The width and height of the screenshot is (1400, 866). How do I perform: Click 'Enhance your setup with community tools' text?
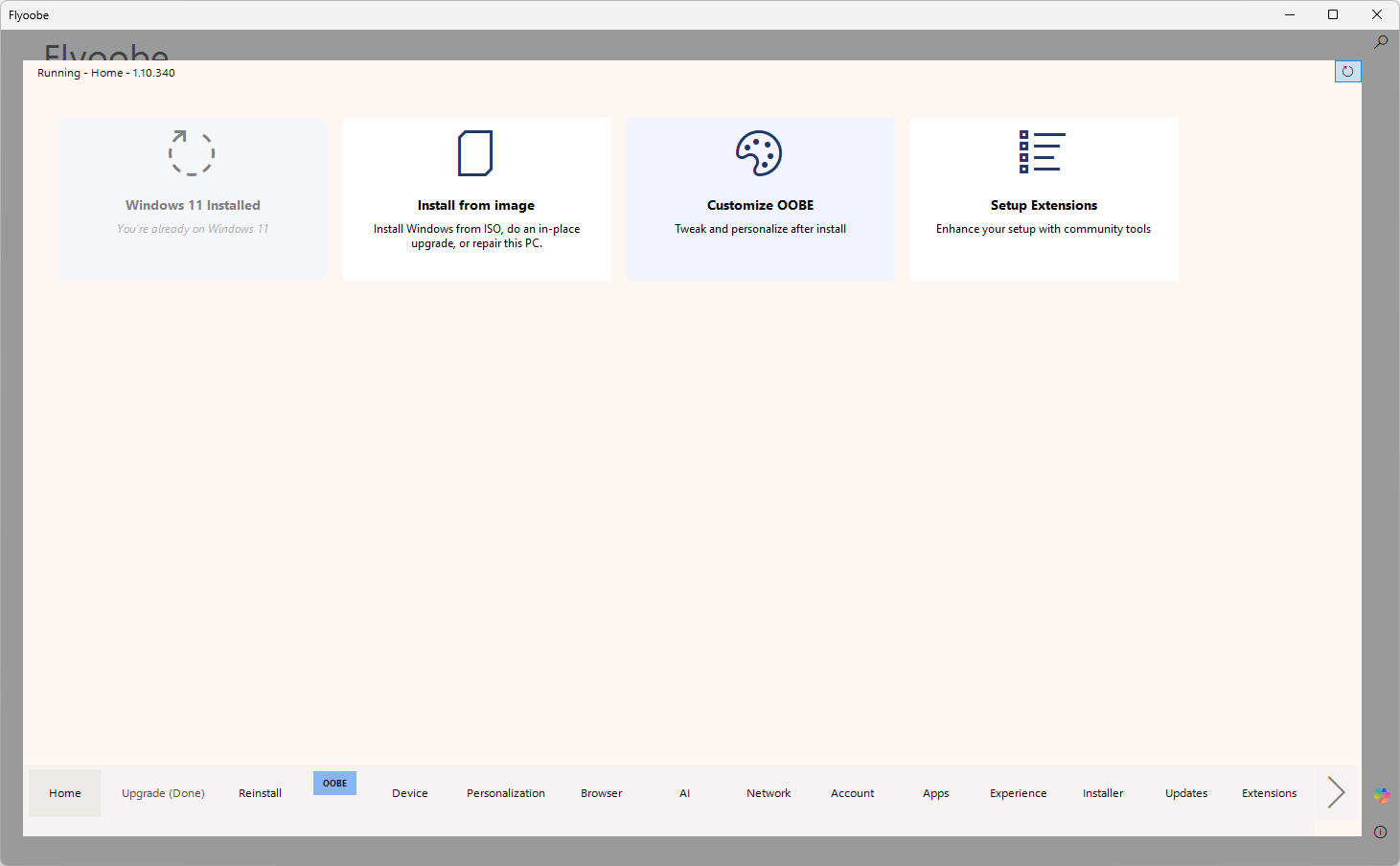(x=1044, y=229)
